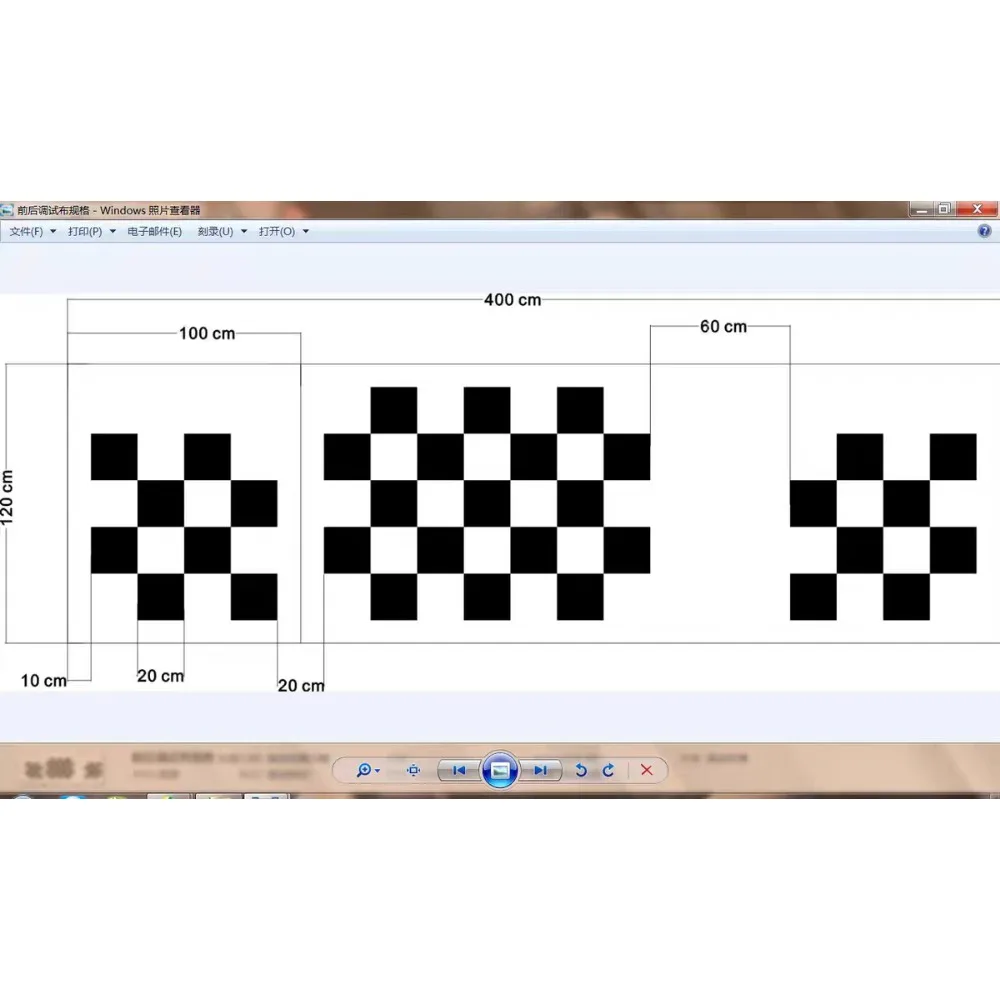Screen dimensions: 1000x1000
Task: Close the Photo Viewer window
Action: (x=976, y=209)
